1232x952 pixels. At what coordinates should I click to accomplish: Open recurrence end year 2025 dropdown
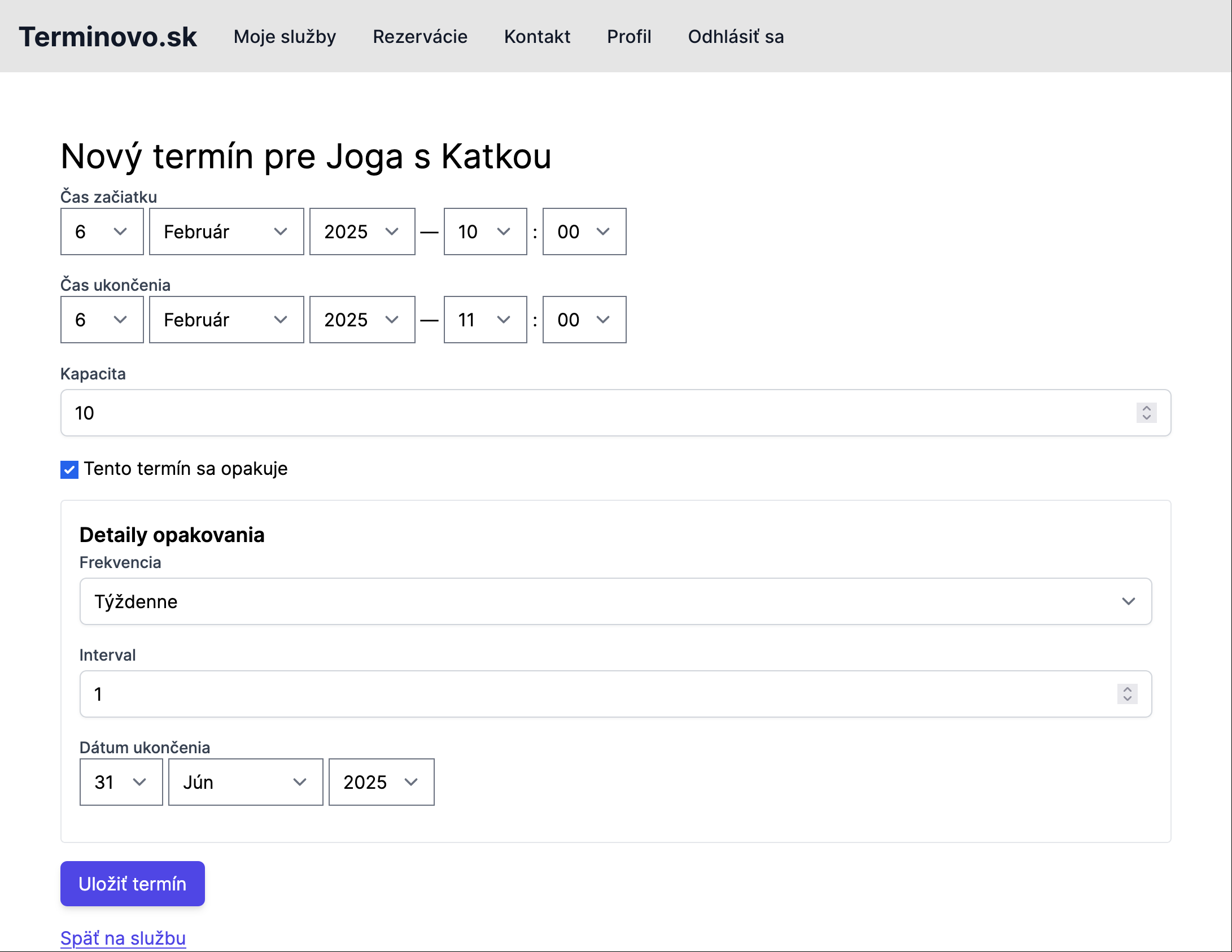point(381,782)
